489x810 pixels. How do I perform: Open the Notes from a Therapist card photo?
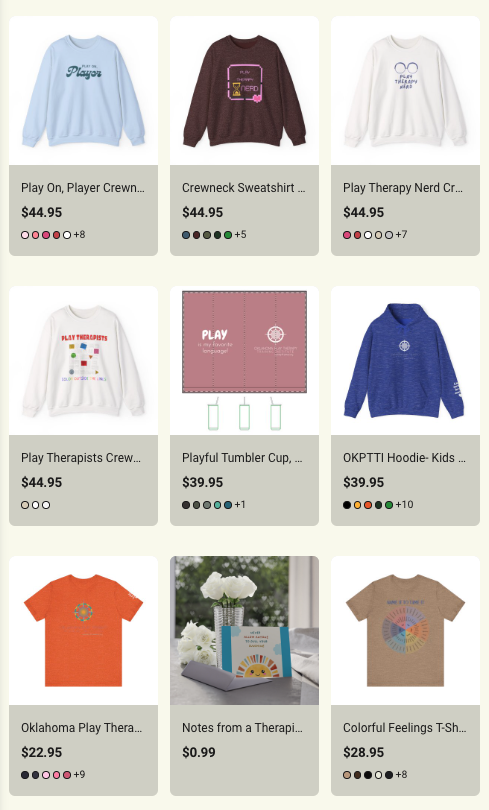244,631
